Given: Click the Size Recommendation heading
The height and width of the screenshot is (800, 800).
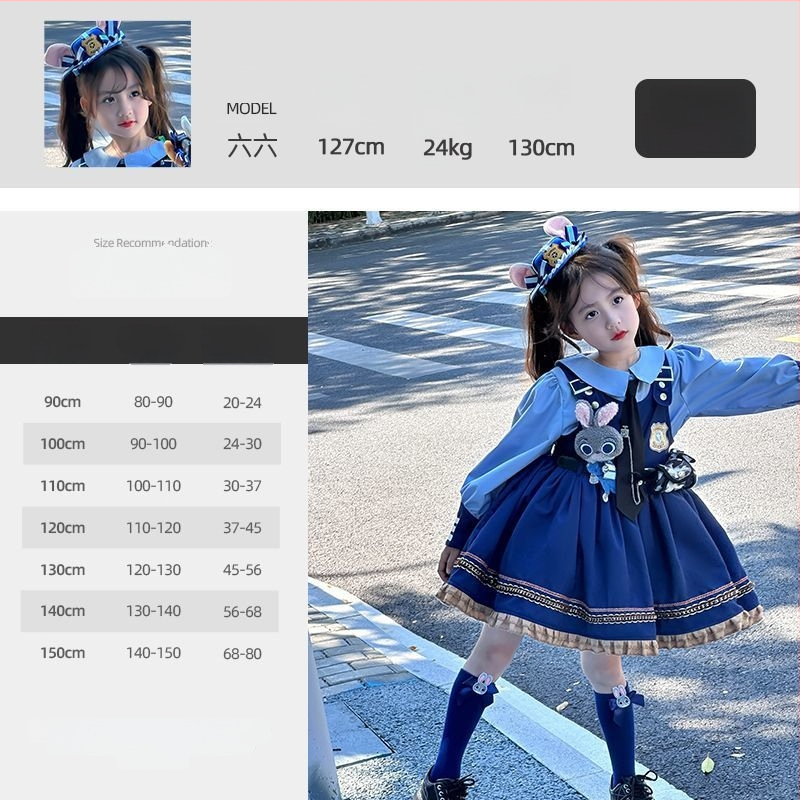Looking at the screenshot, I should coord(152,243).
